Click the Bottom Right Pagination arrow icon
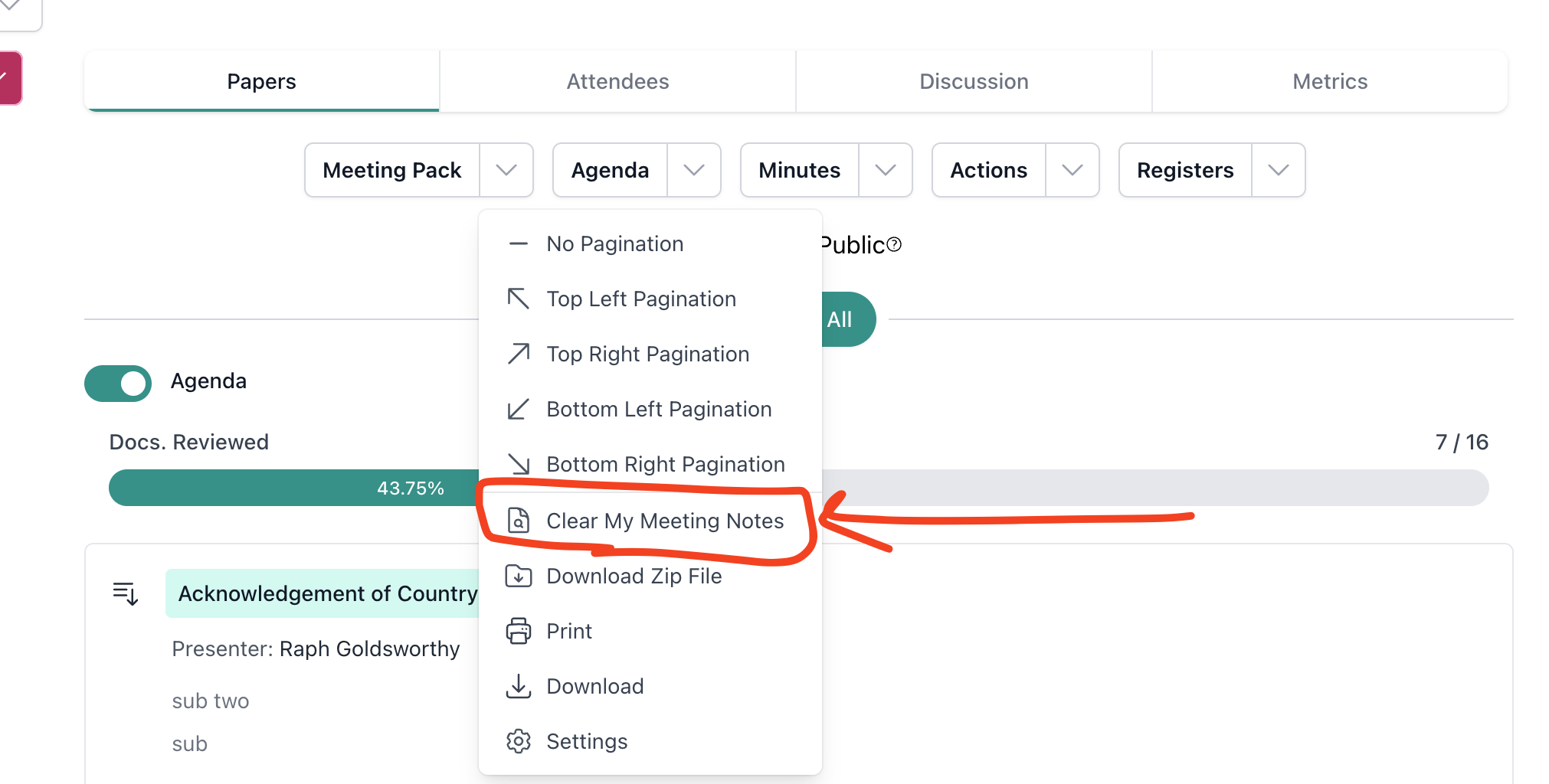This screenshot has height=784, width=1549. click(519, 464)
